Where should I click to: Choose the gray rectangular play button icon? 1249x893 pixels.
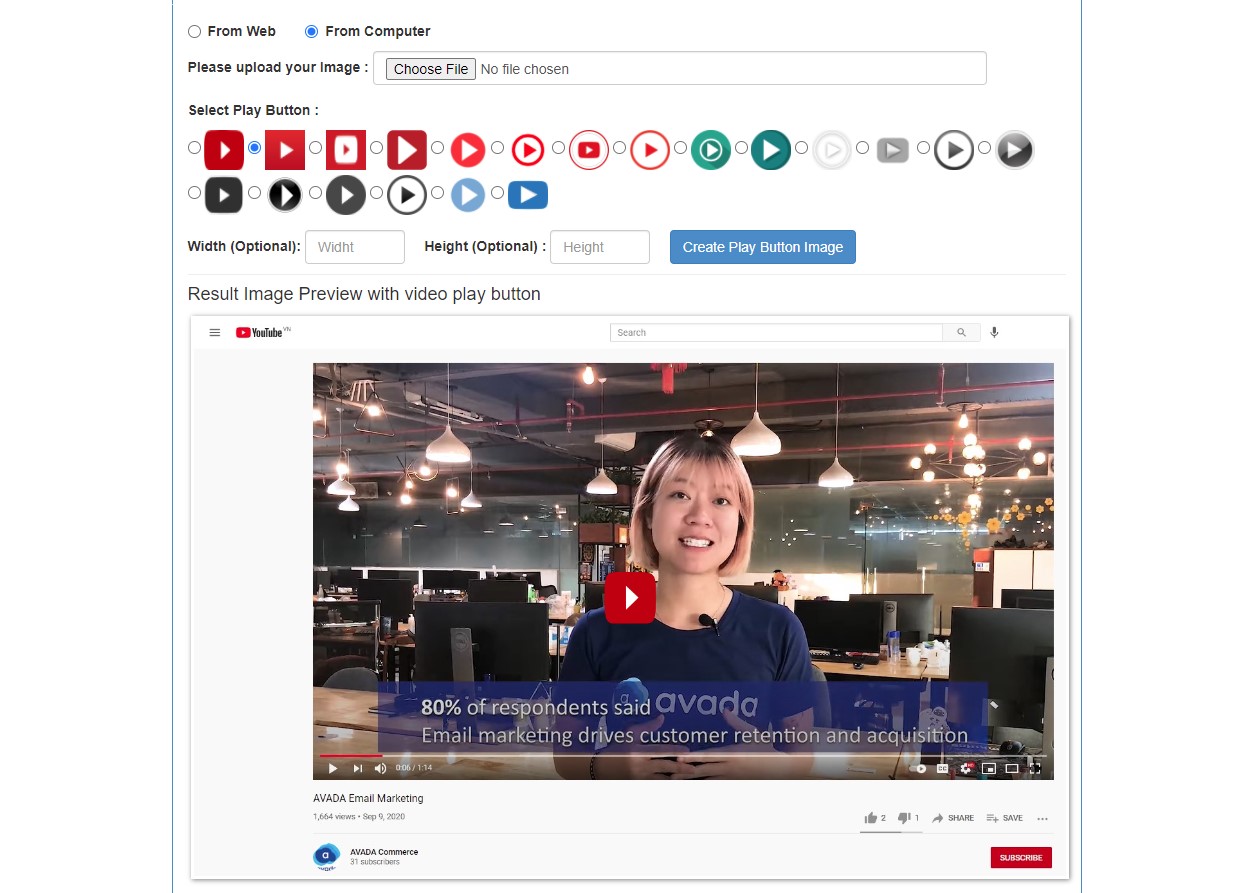[x=893, y=150]
